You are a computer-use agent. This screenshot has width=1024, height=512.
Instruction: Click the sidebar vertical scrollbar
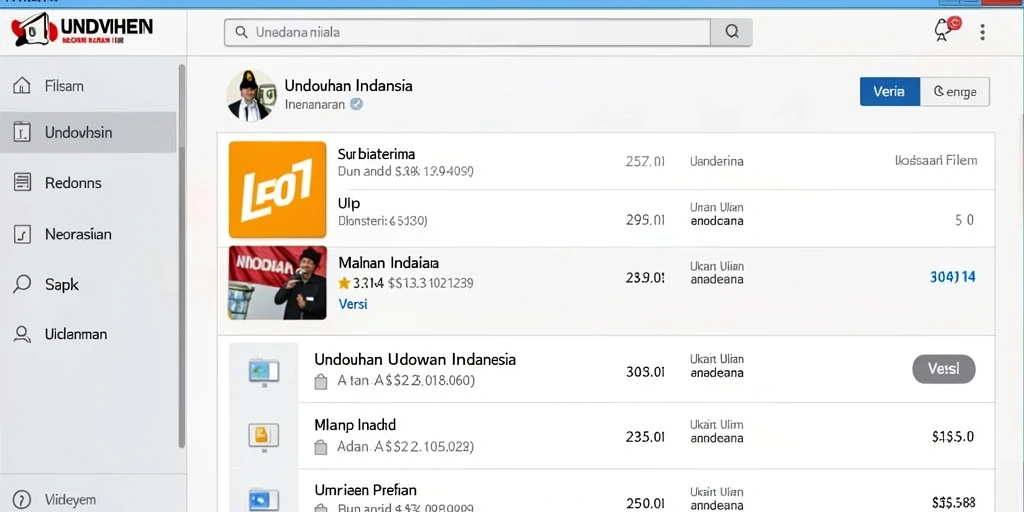pos(182,255)
